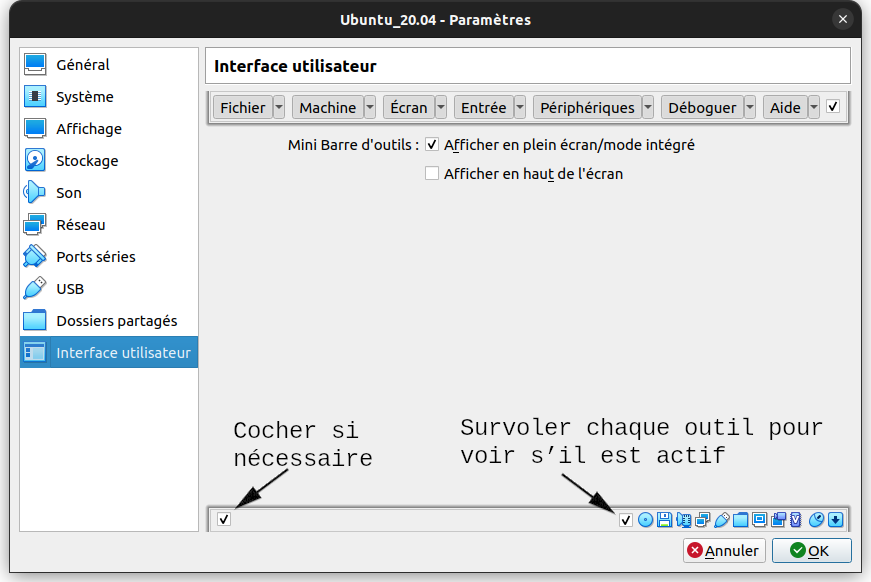Open the dropdown arrow beside Aide

[814, 108]
